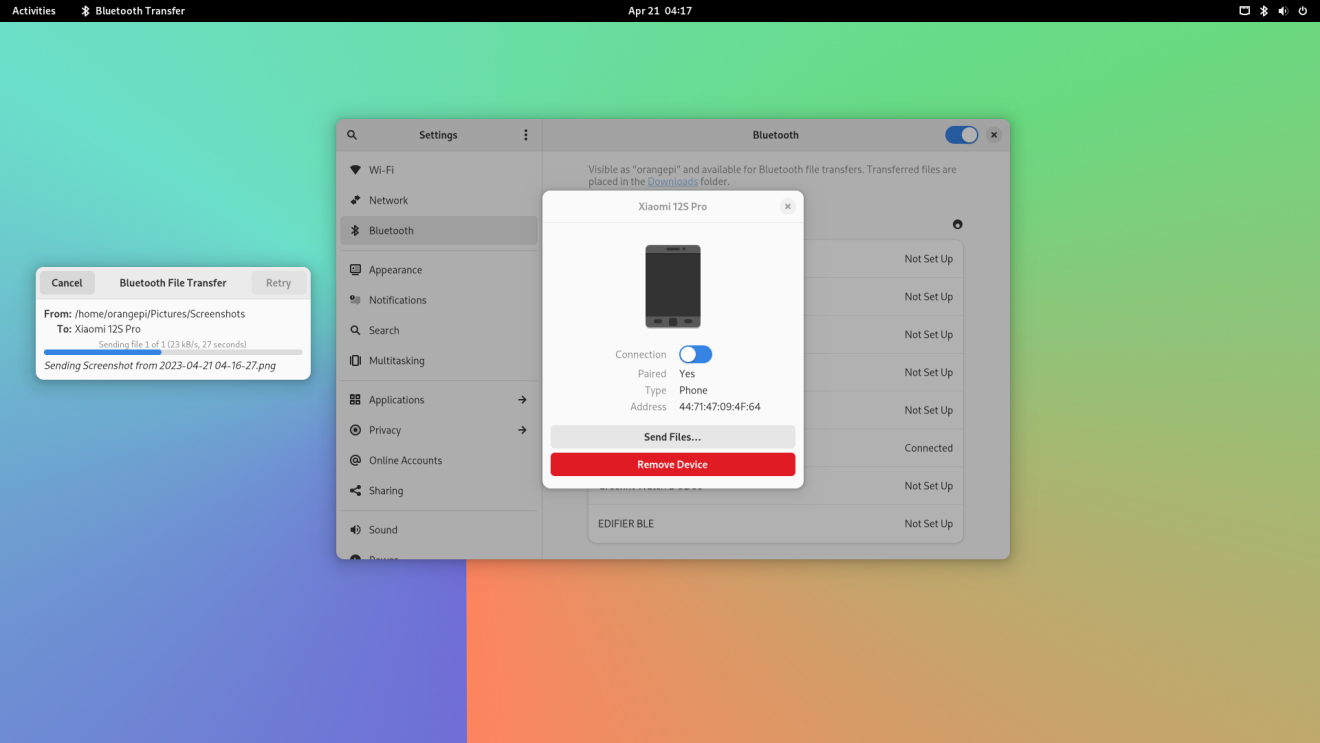Turn off the main Bluetooth switch
This screenshot has width=1320, height=743.
[962, 135]
